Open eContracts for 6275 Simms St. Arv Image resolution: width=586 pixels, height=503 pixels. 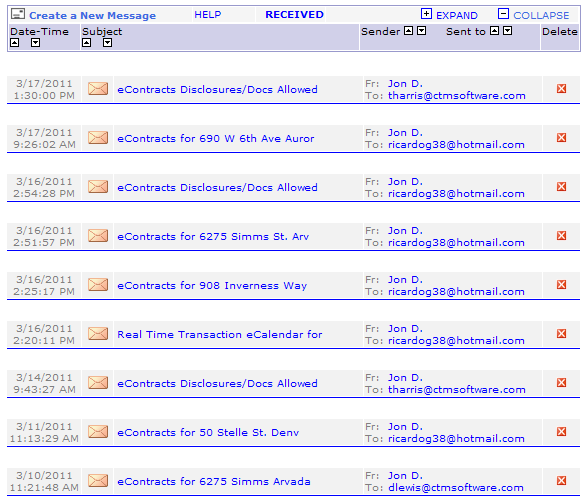pos(213,237)
